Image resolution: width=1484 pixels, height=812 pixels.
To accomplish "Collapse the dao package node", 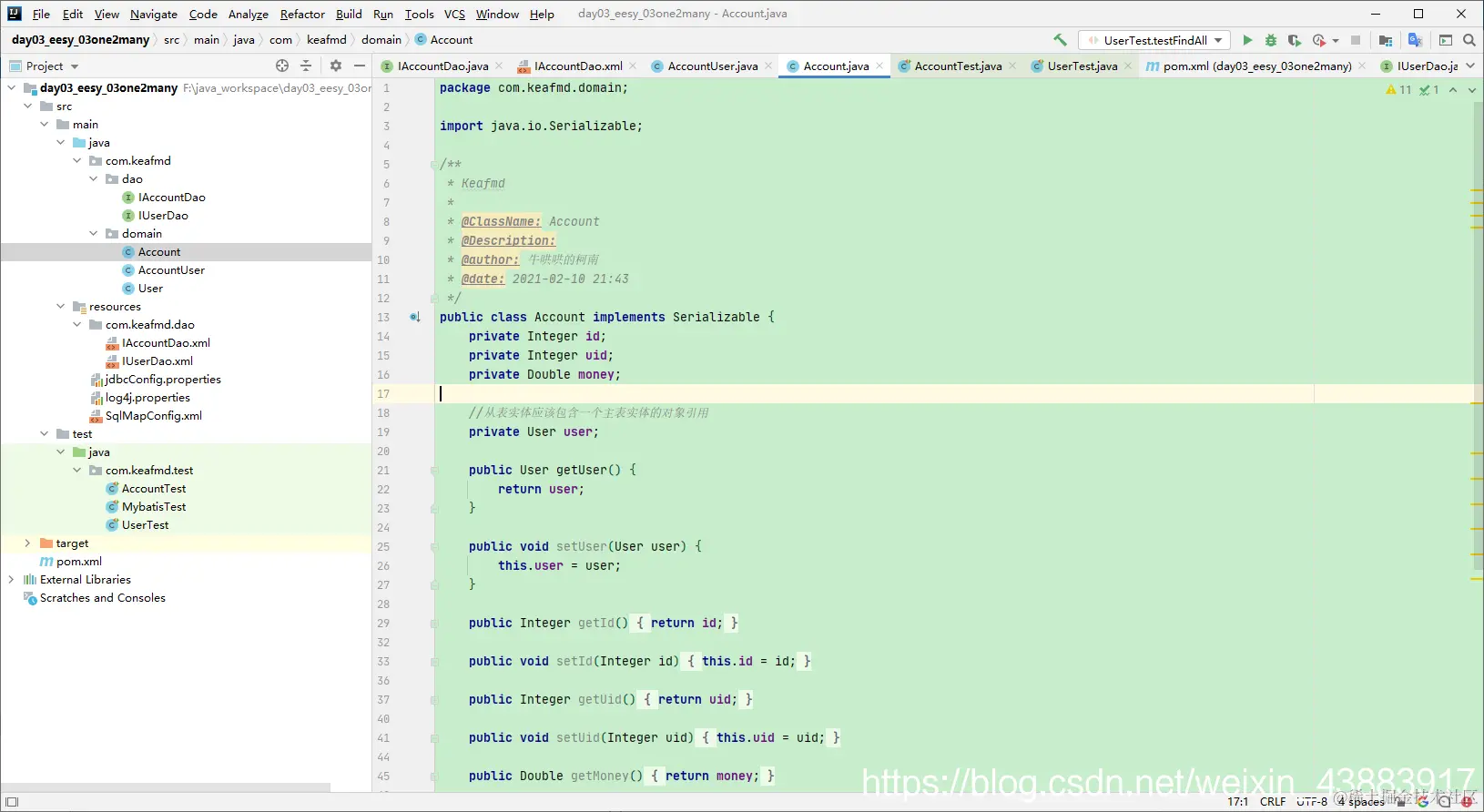I will tap(93, 179).
